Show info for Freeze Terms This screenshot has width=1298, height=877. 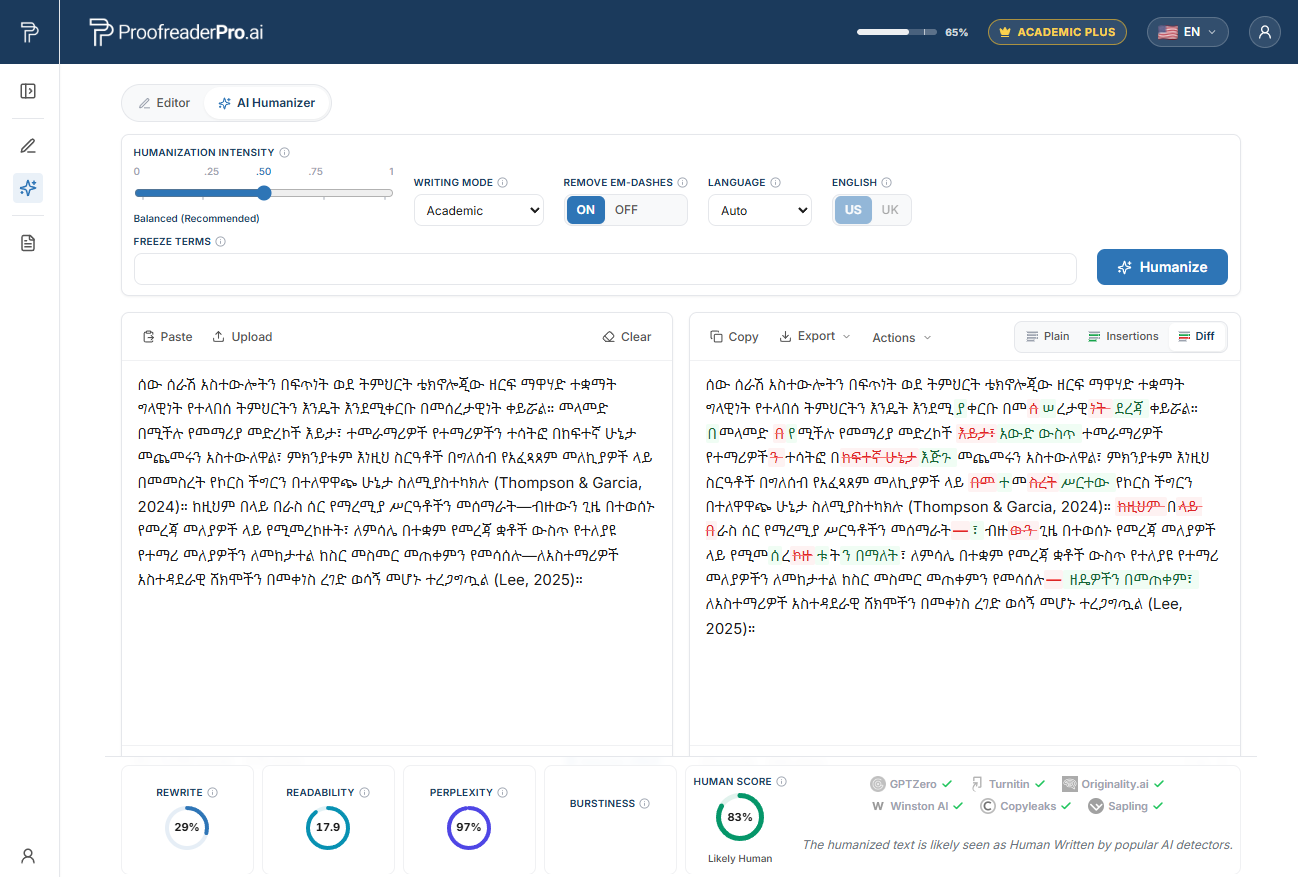(x=221, y=242)
